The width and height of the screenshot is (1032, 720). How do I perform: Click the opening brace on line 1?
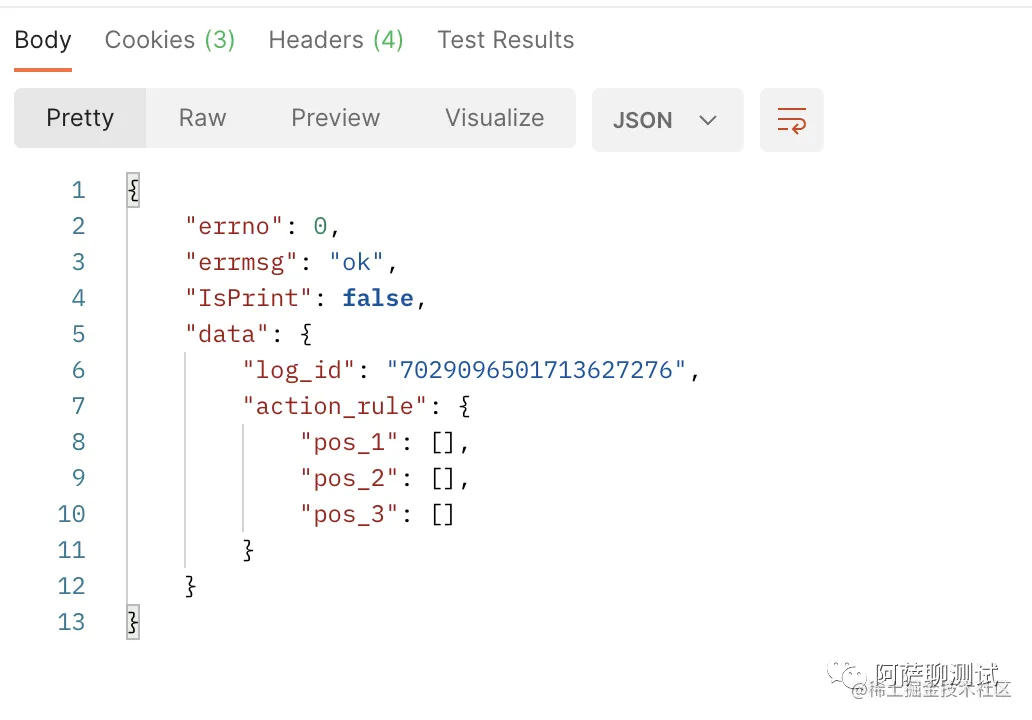coord(133,190)
